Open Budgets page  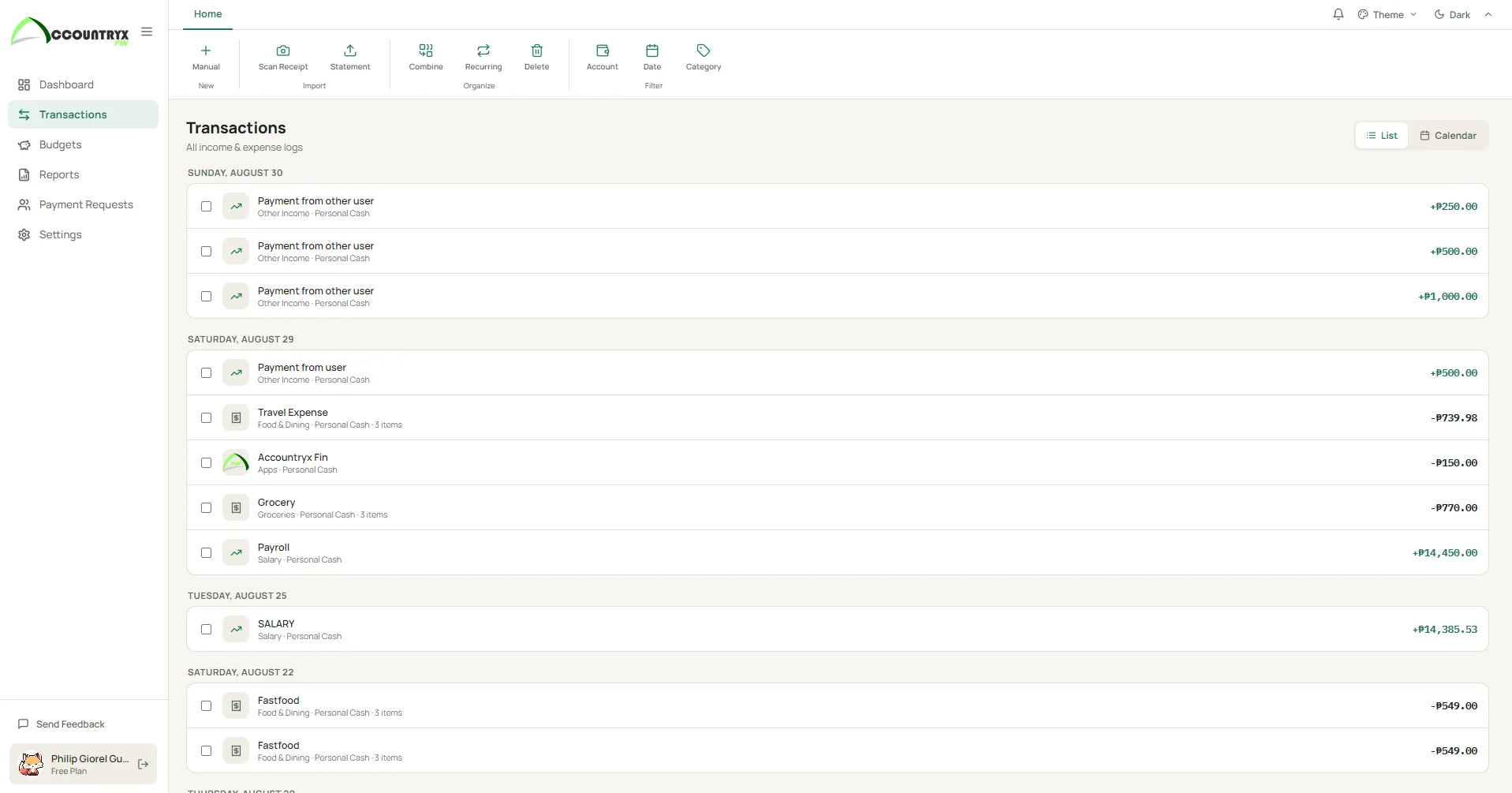(83, 144)
